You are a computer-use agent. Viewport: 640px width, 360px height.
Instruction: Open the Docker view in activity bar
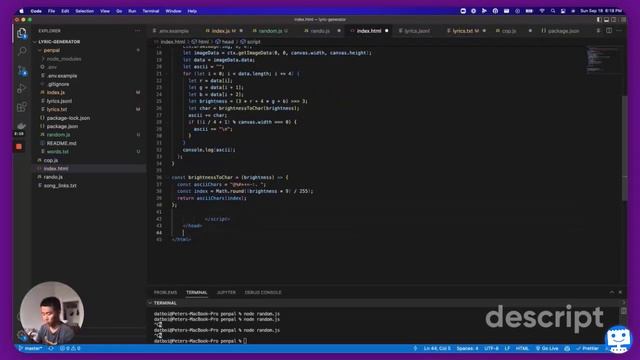[21, 126]
